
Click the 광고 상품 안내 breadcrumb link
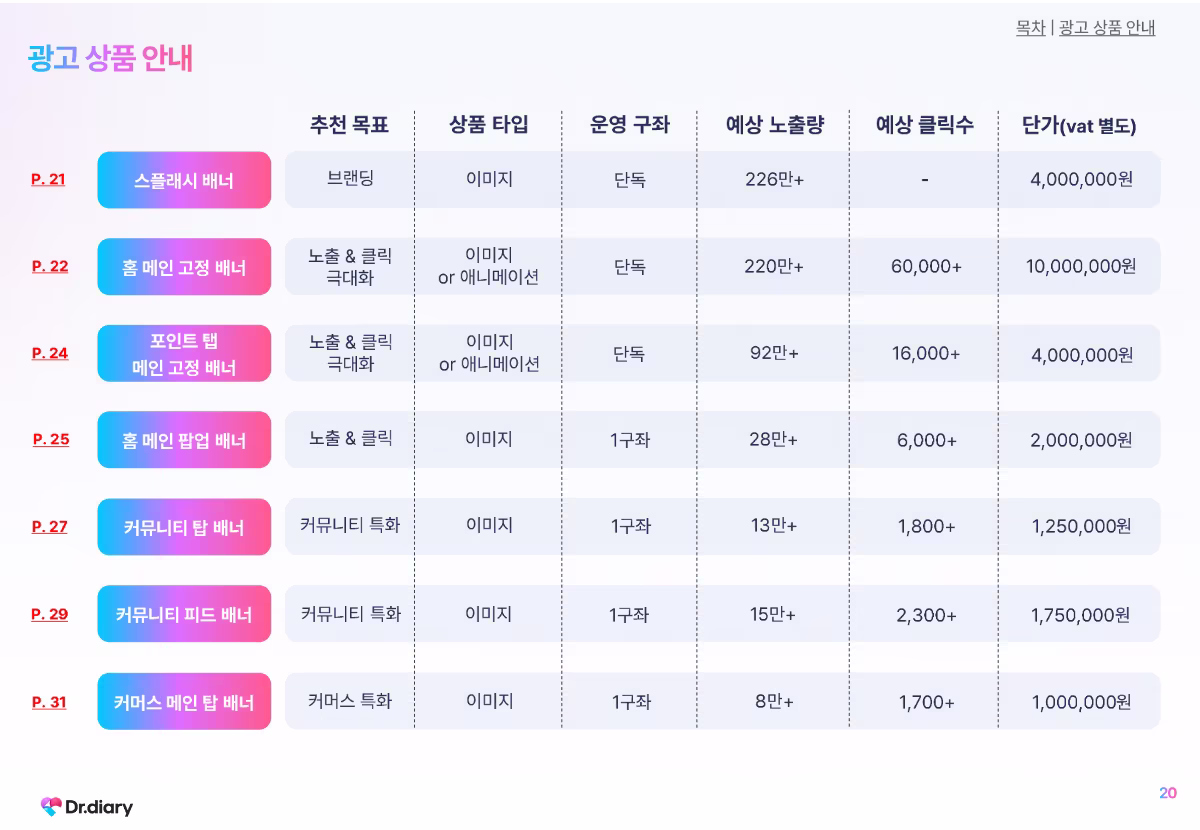[1106, 28]
